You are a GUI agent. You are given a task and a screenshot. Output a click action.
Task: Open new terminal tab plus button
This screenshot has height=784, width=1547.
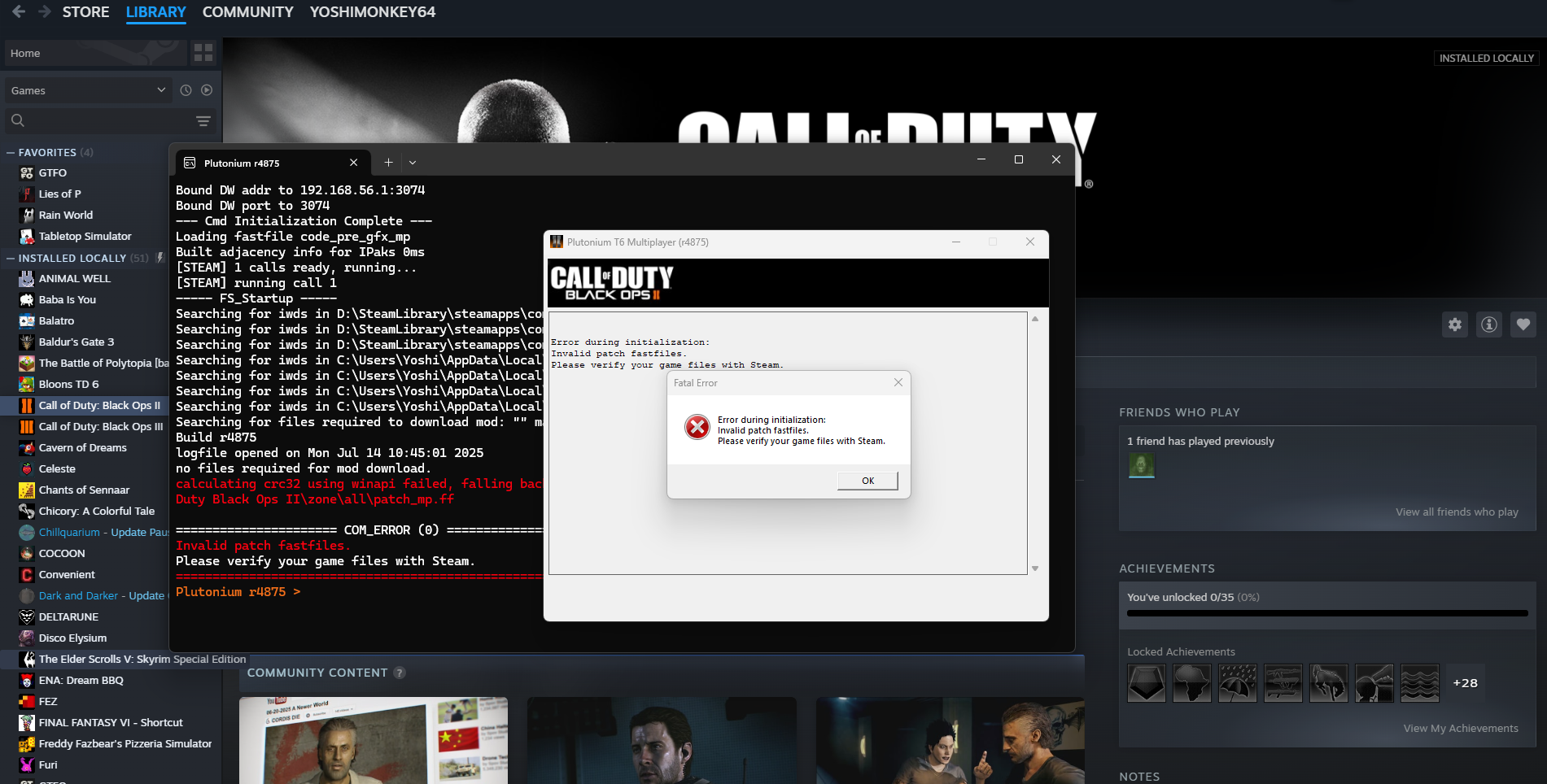(389, 163)
